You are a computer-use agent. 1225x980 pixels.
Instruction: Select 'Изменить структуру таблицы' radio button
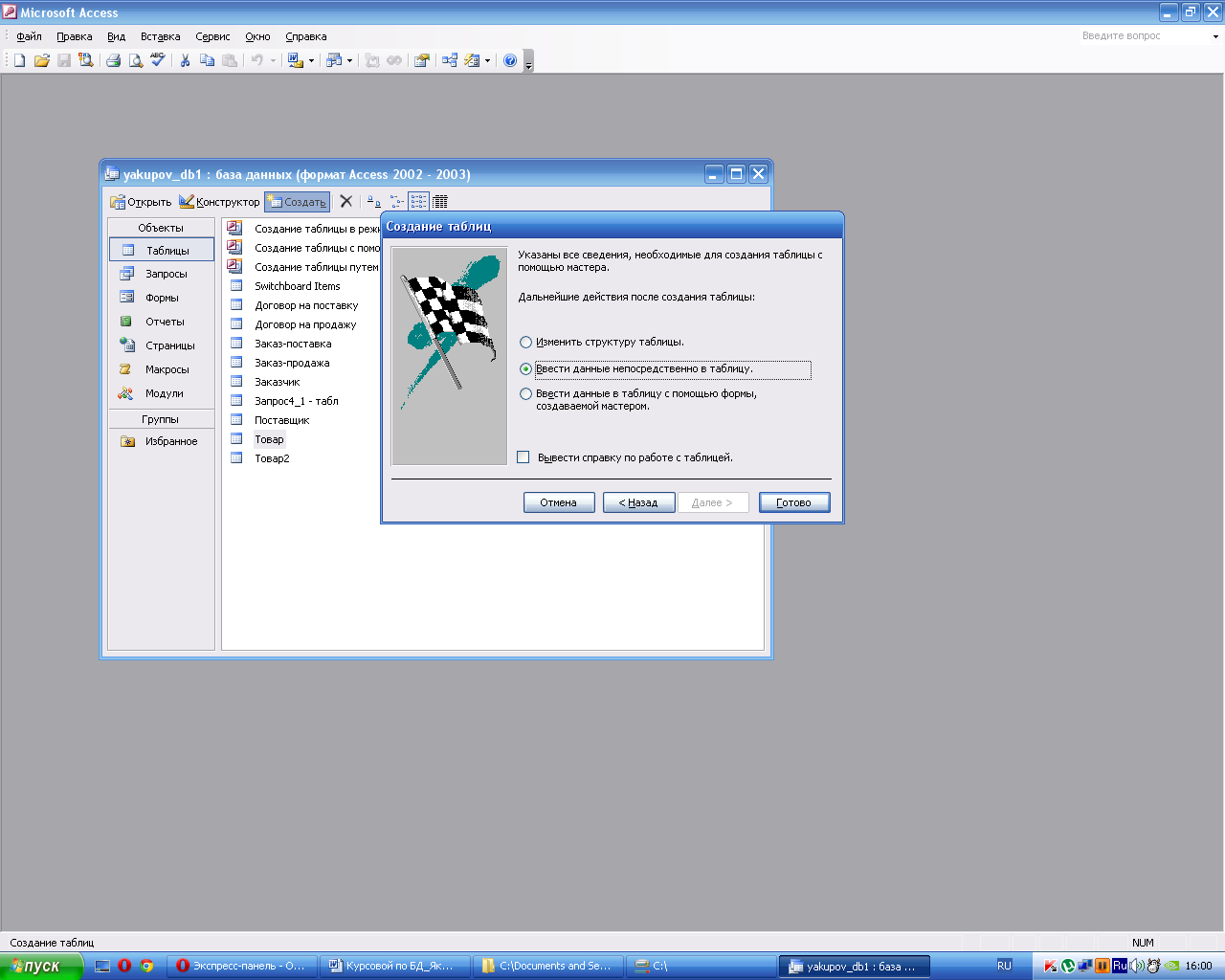pos(525,342)
